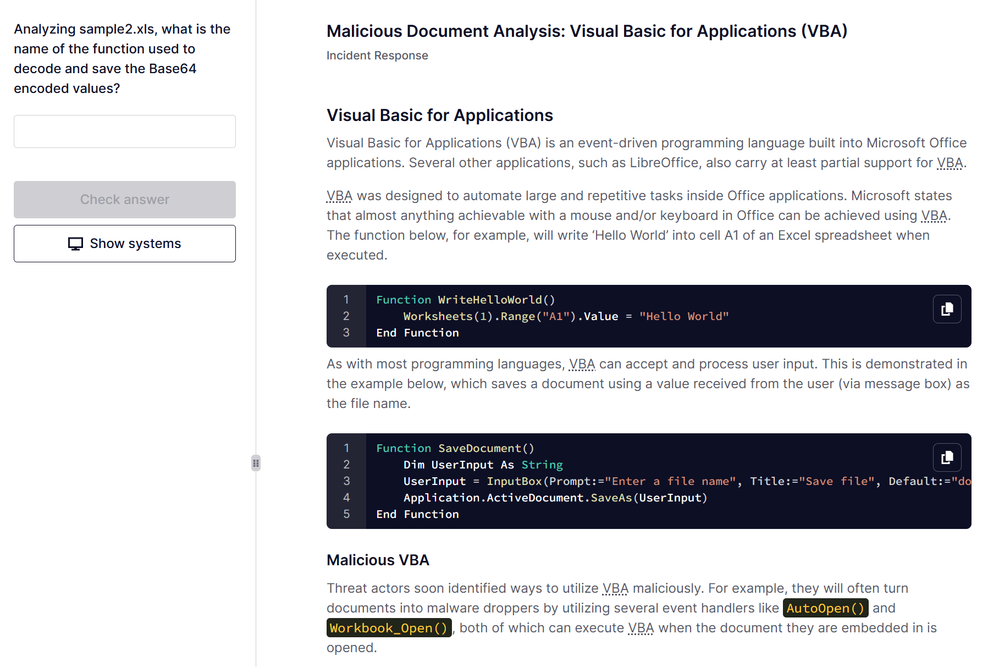Click the Malicious Document Analysis page title
The image size is (999, 667).
587,31
